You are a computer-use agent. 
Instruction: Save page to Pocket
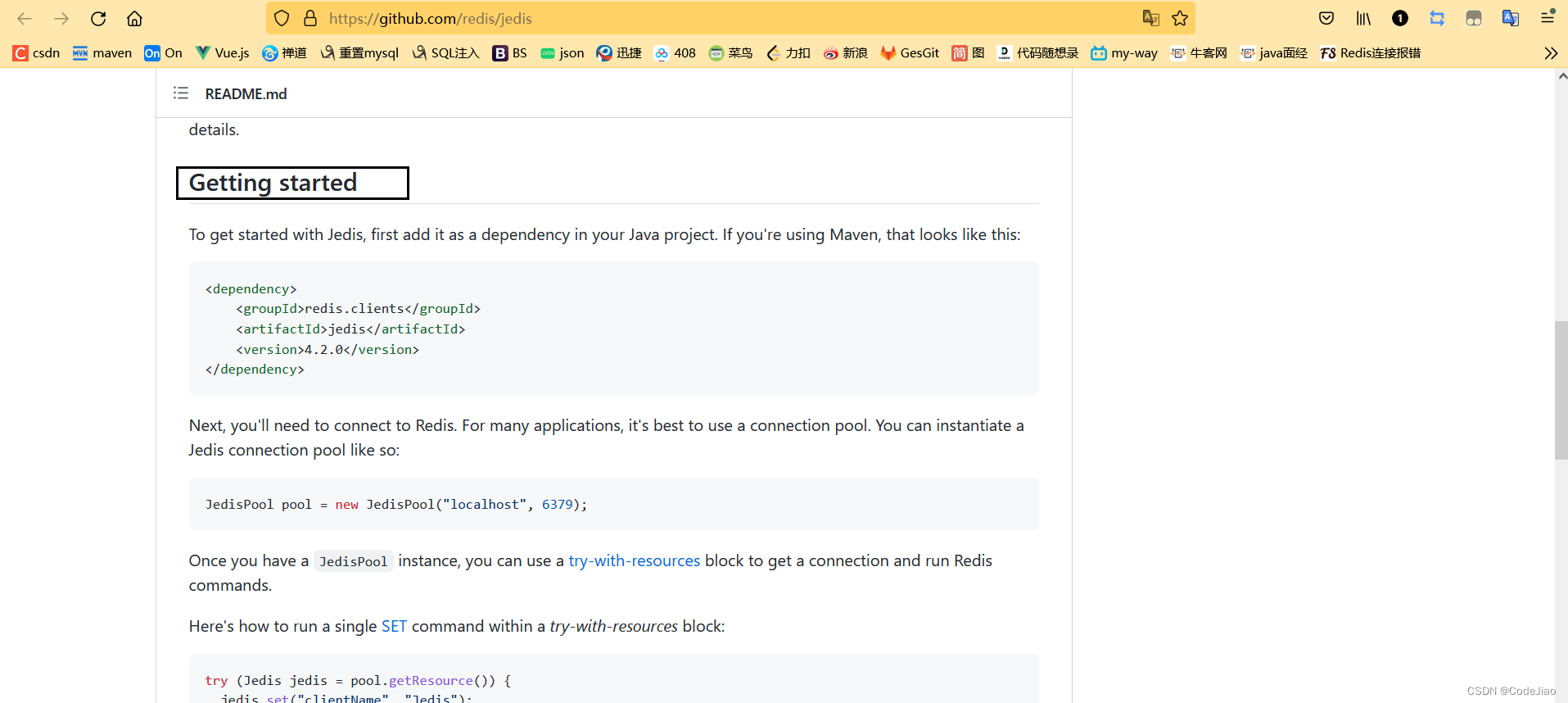(x=1326, y=18)
